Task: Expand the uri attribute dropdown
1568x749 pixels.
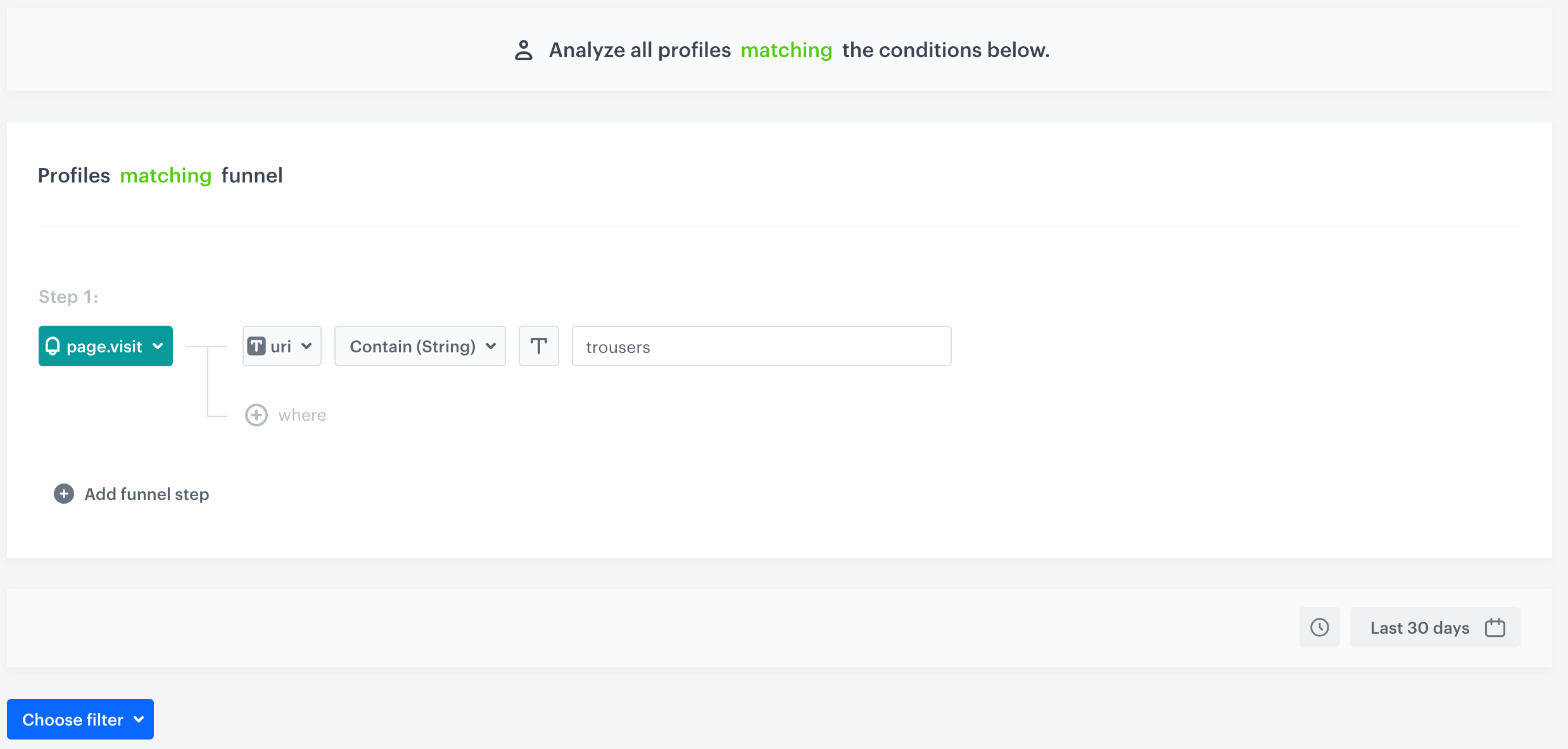Action: pos(282,346)
